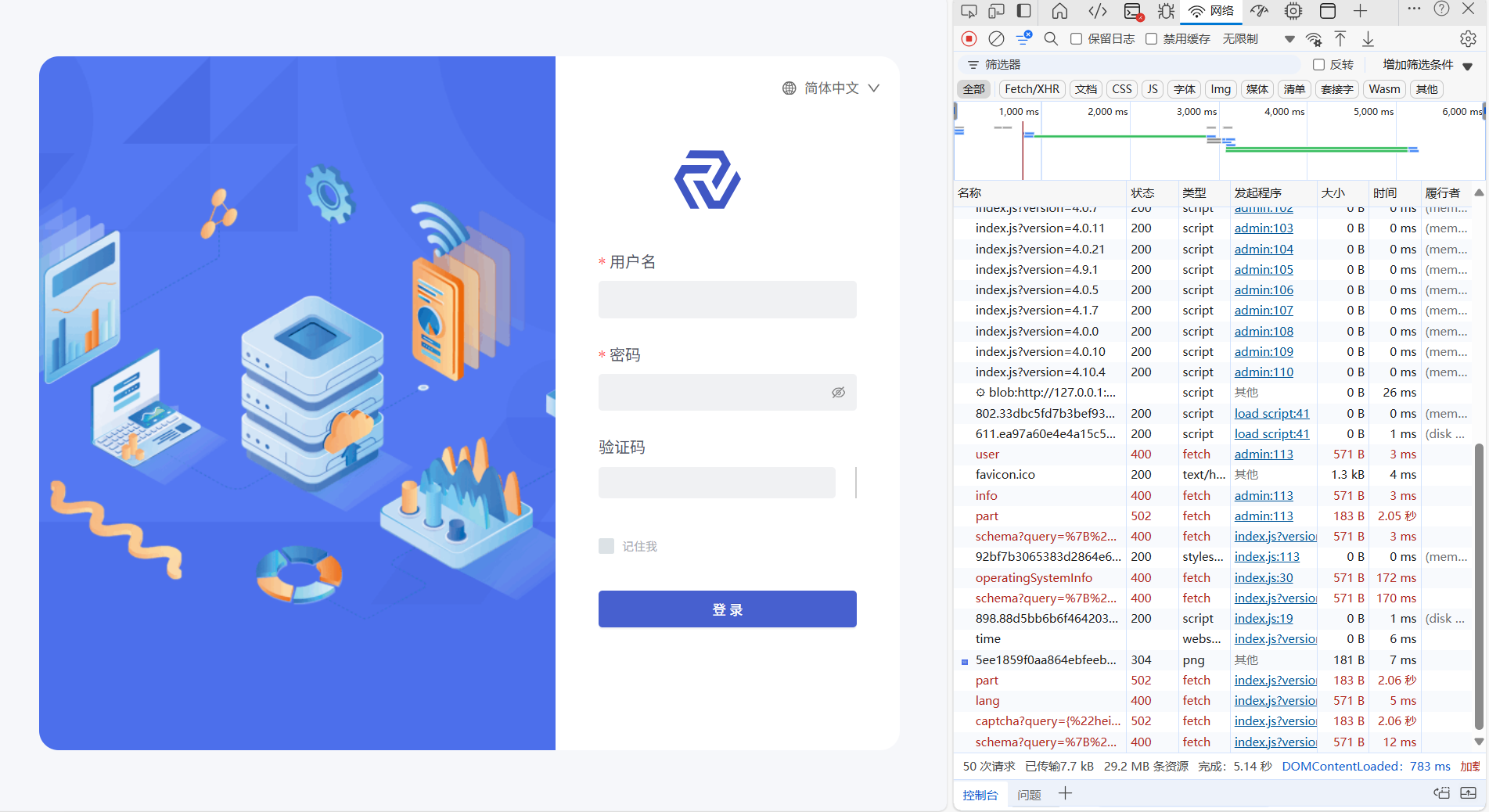Screen dimensions: 1489x812
Task: Open the 简体中文 language dropdown
Action: pyautogui.click(x=831, y=88)
